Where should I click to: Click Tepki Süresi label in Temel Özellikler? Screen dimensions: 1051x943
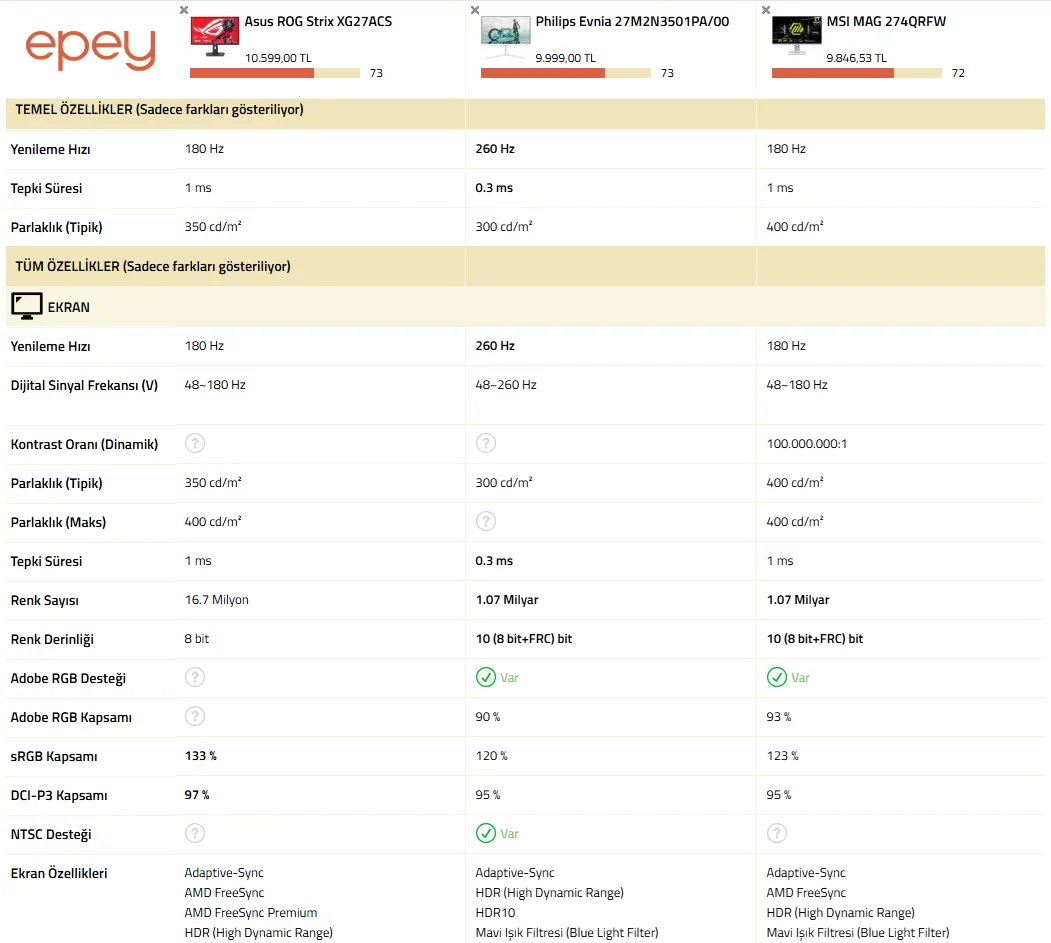tap(46, 188)
